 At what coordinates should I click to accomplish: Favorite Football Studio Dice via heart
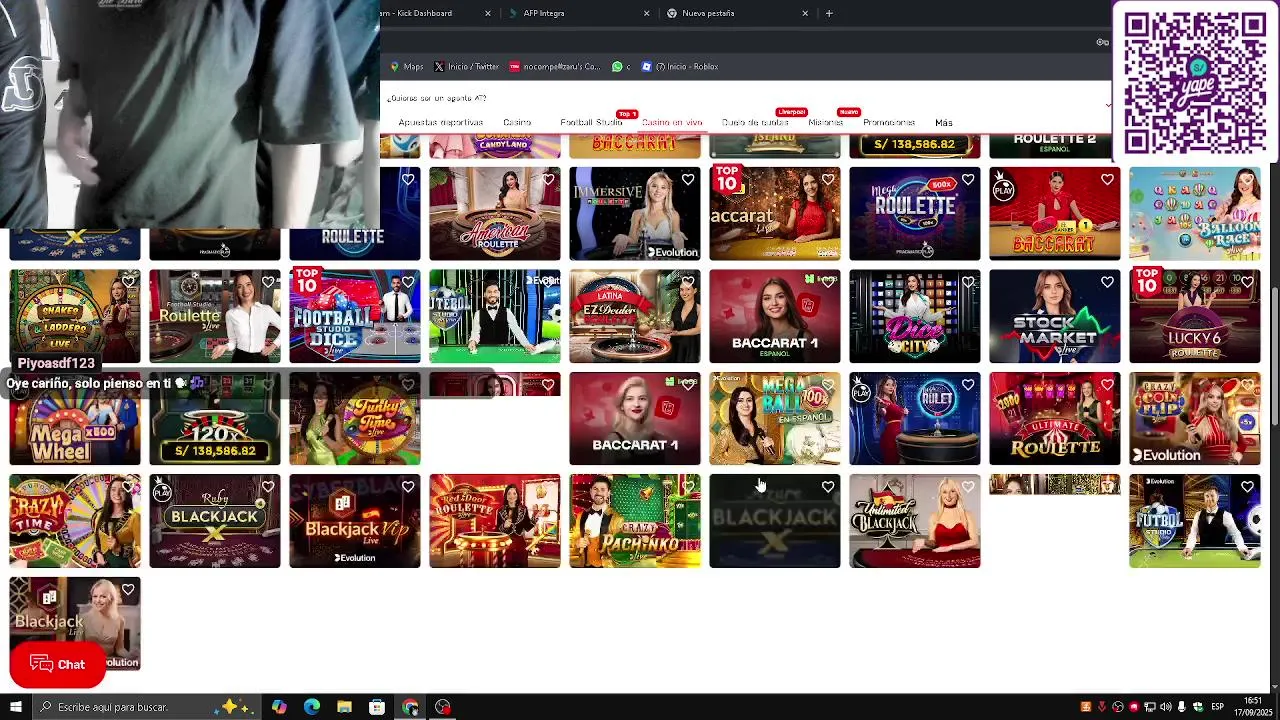[408, 283]
